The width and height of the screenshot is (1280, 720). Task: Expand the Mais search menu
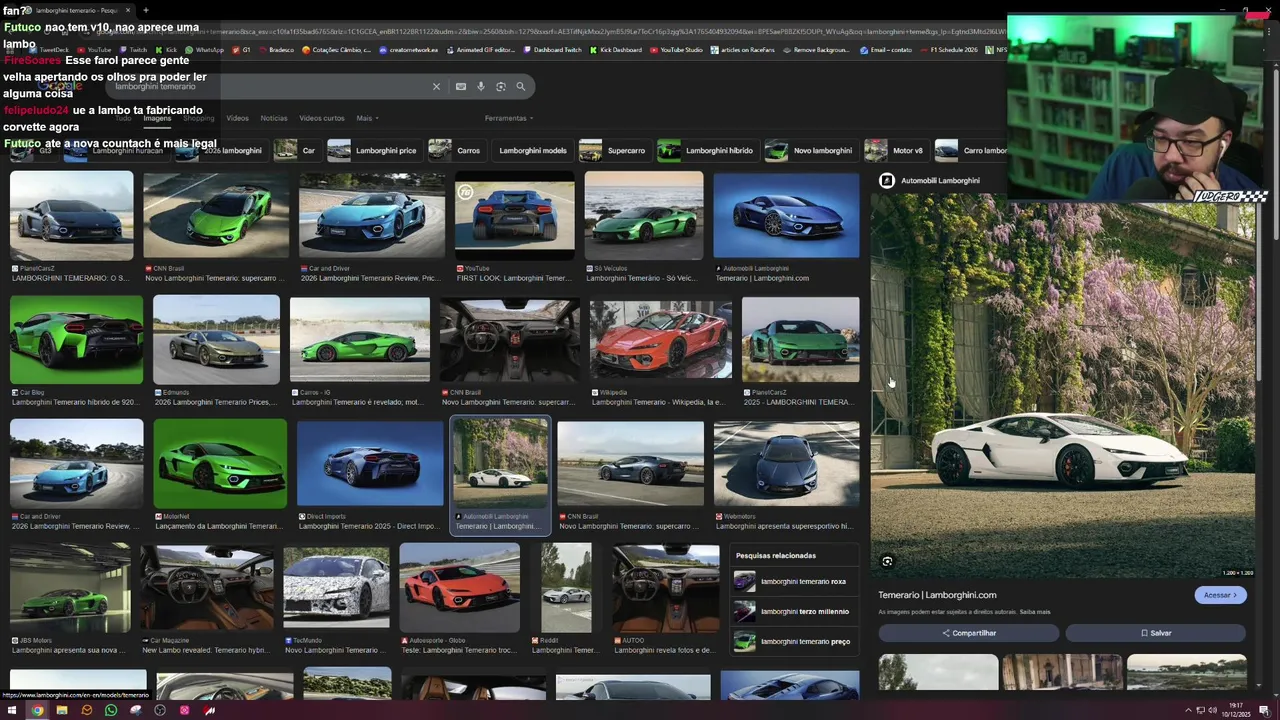[367, 118]
